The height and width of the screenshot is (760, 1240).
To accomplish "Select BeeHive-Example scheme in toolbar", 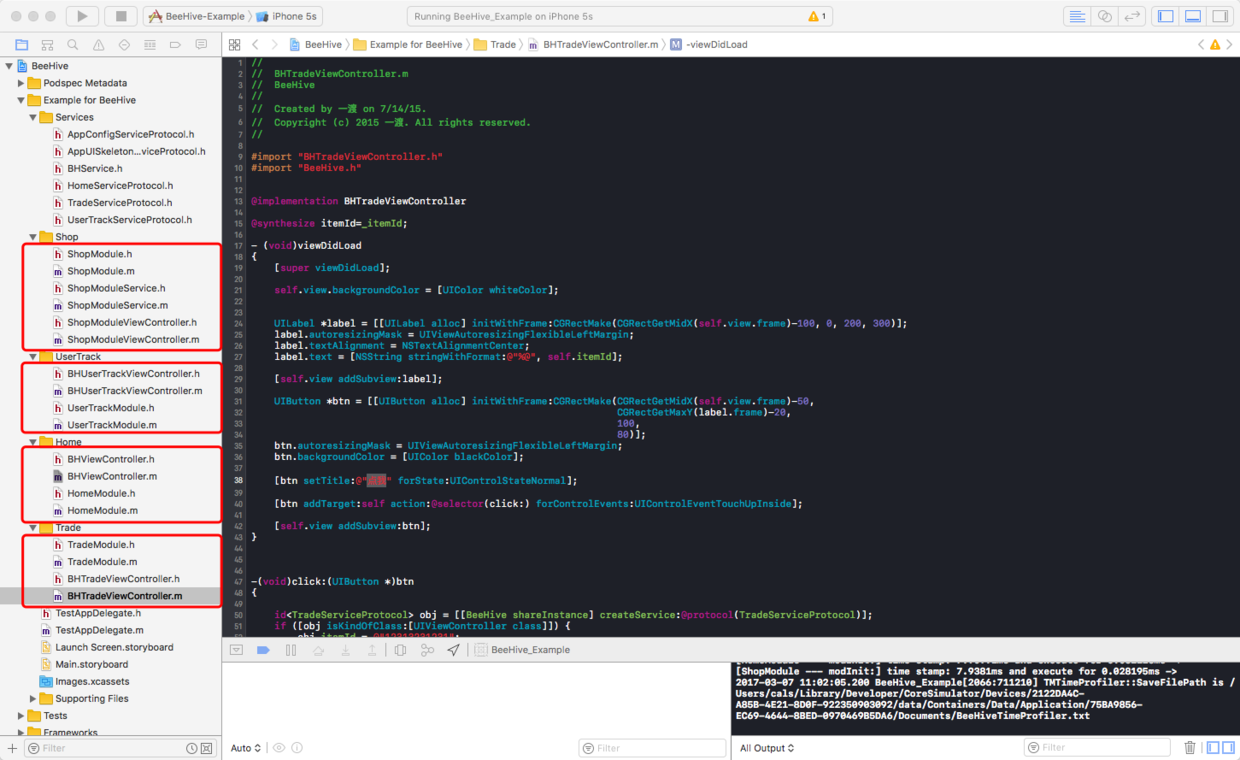I will [x=196, y=17].
